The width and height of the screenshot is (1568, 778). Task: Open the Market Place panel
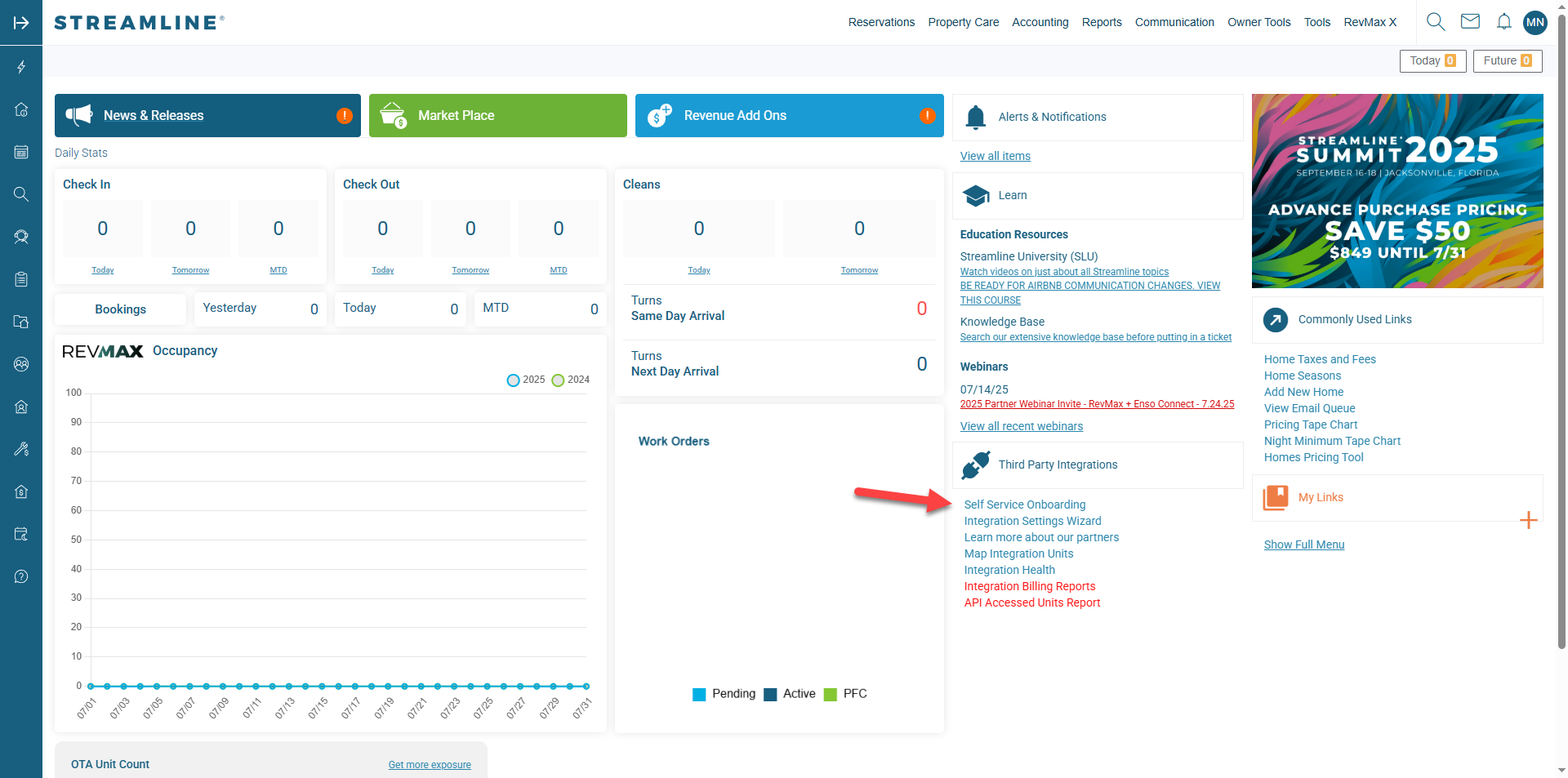point(498,115)
